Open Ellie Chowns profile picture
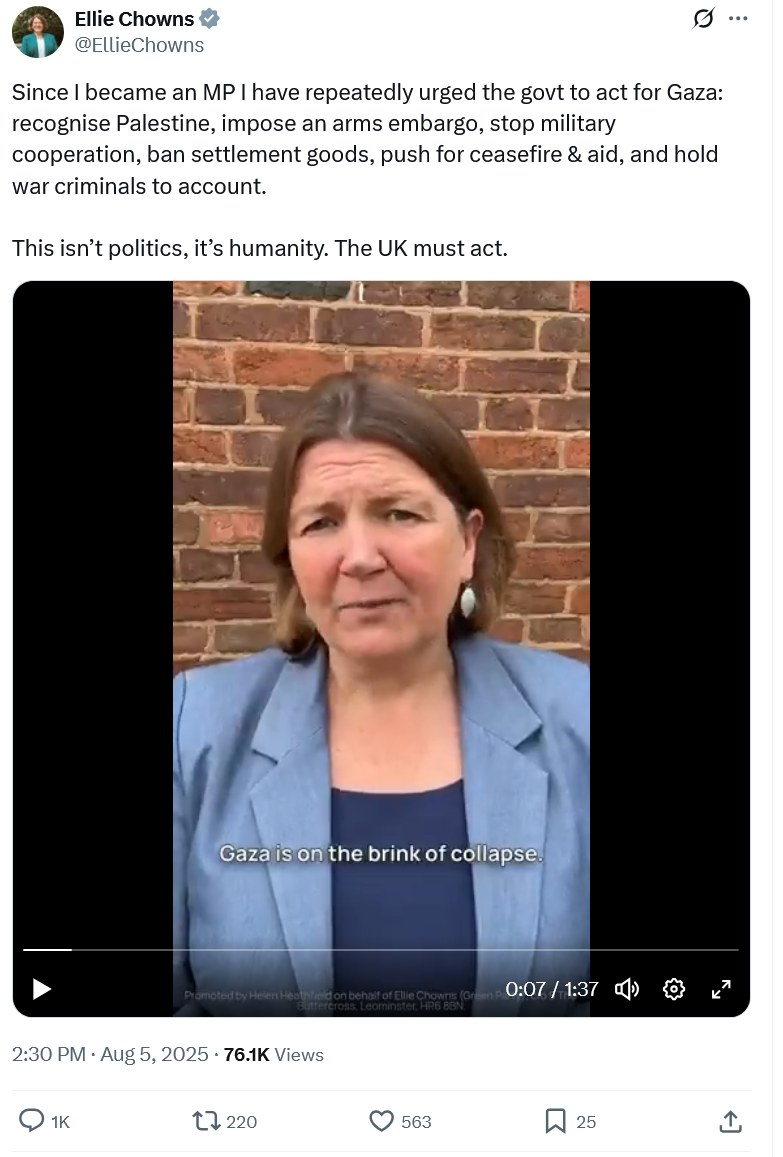Viewport: 783px width, 1157px height. coord(38,32)
